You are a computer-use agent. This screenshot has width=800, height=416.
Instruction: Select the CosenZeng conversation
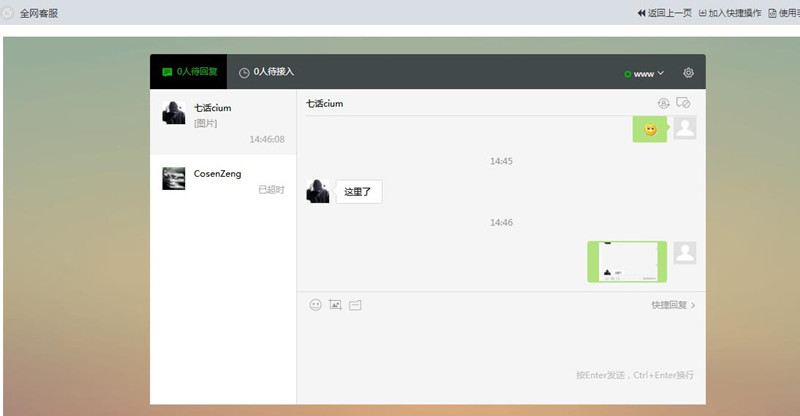[223, 180]
